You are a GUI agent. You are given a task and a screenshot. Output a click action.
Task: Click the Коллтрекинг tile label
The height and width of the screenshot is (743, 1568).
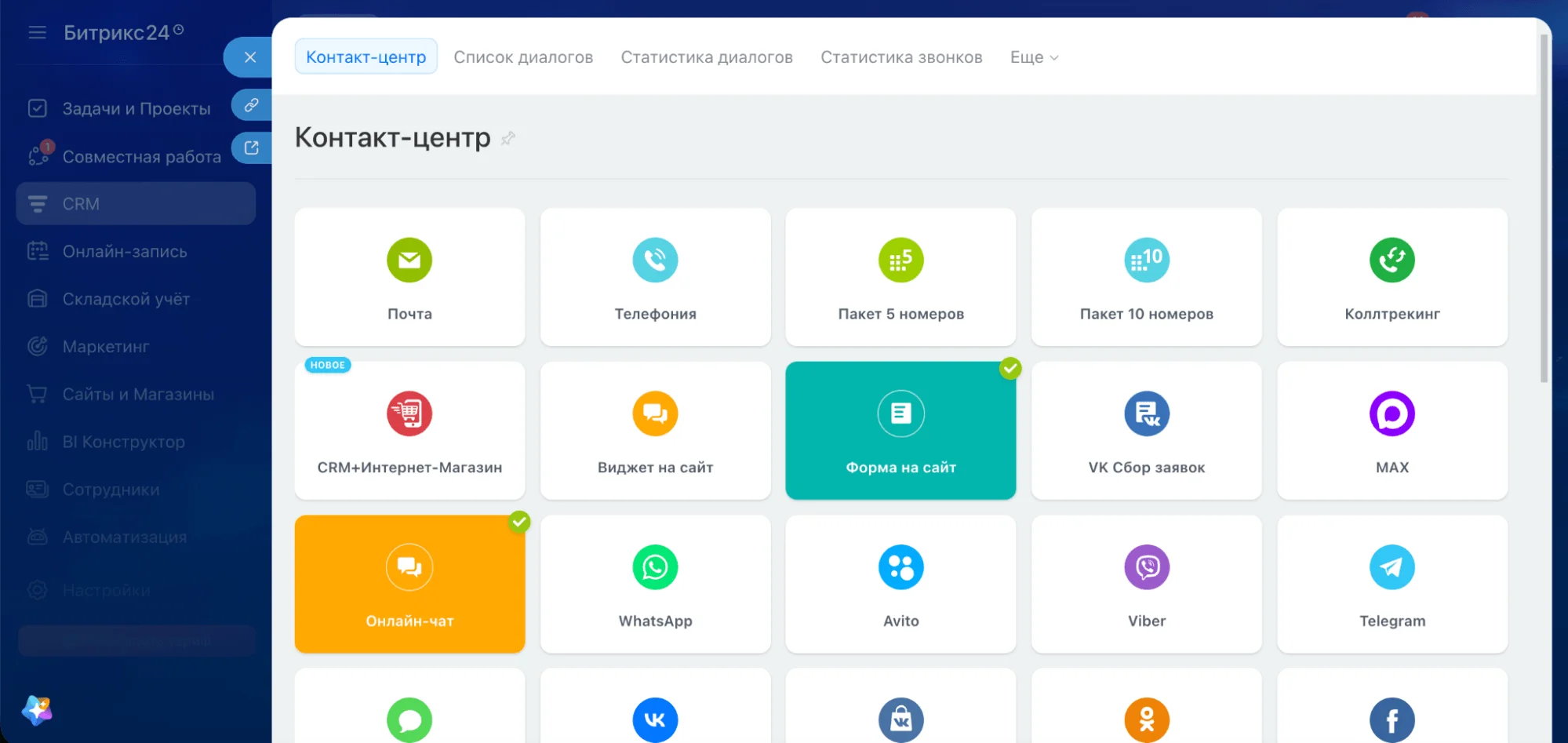[x=1392, y=314]
